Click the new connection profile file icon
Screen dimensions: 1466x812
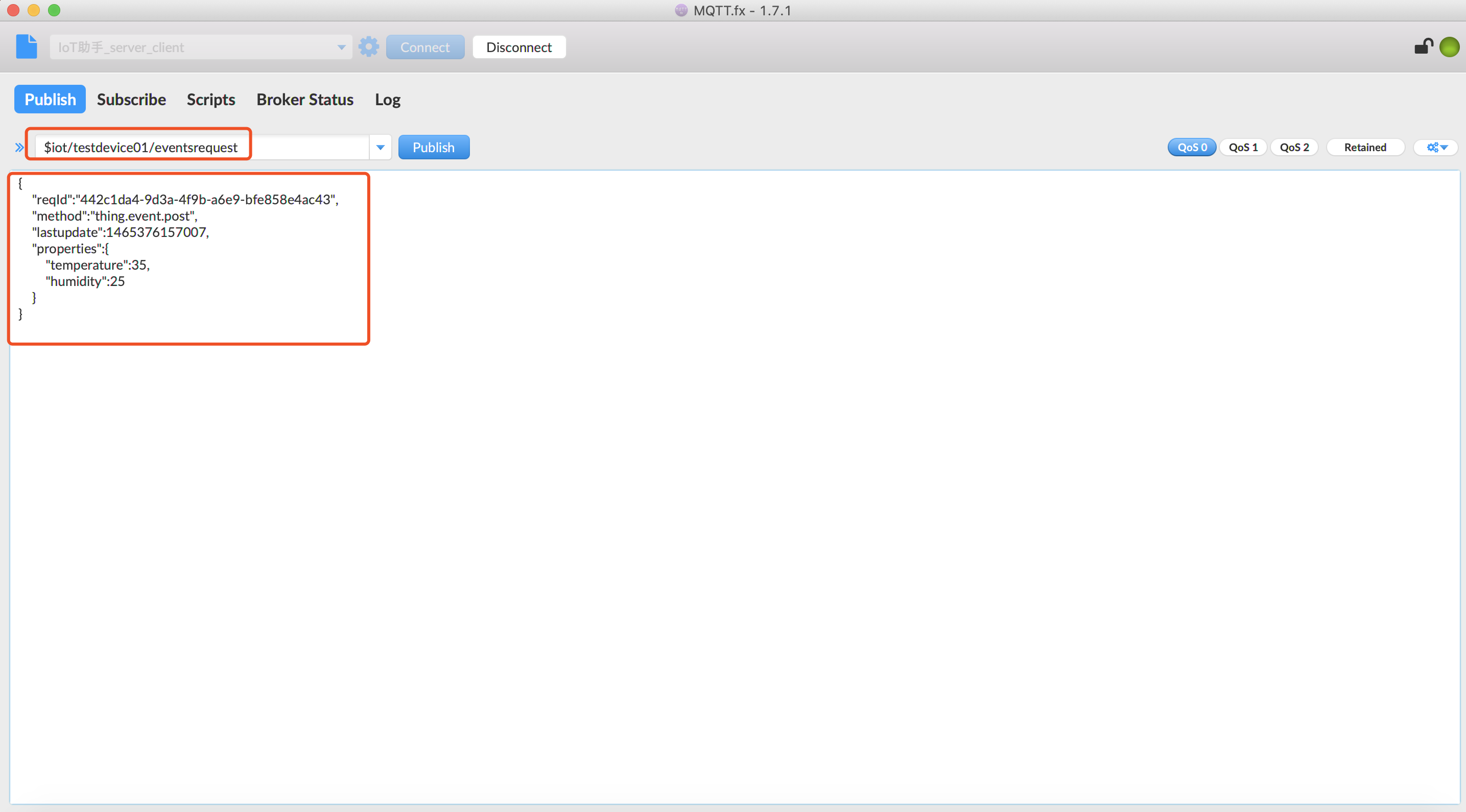pos(26,46)
